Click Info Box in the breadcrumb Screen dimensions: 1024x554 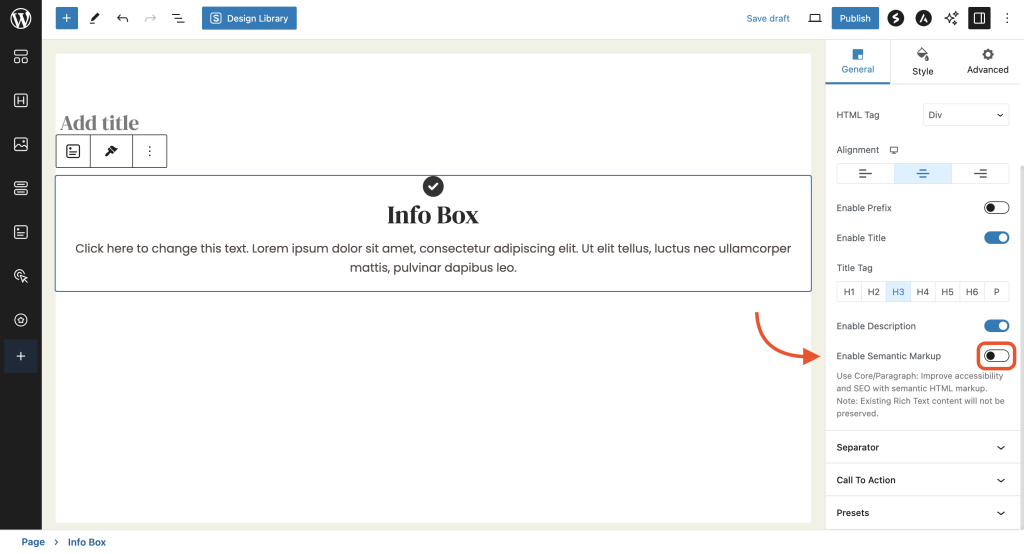[x=87, y=542]
